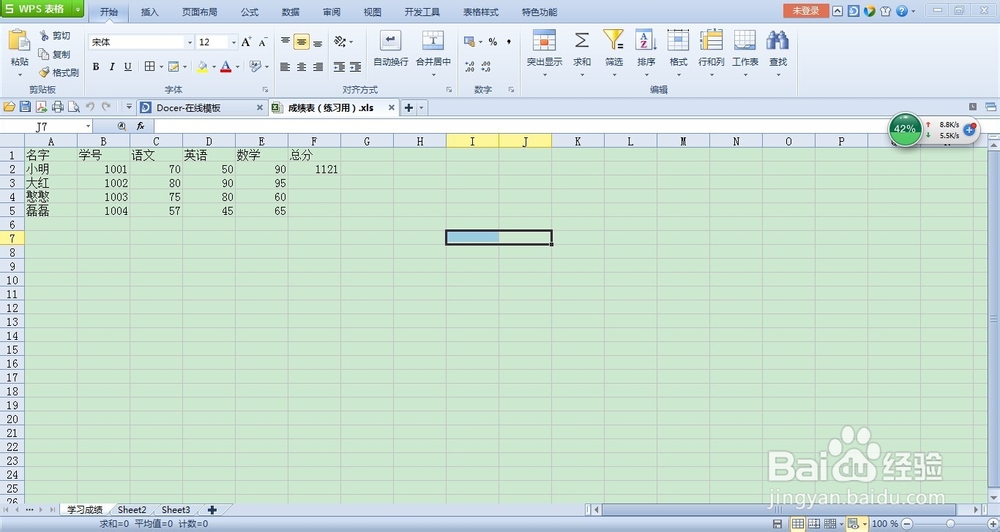
Task: Click the Sort (排序) A-Z icon
Action: point(645,40)
